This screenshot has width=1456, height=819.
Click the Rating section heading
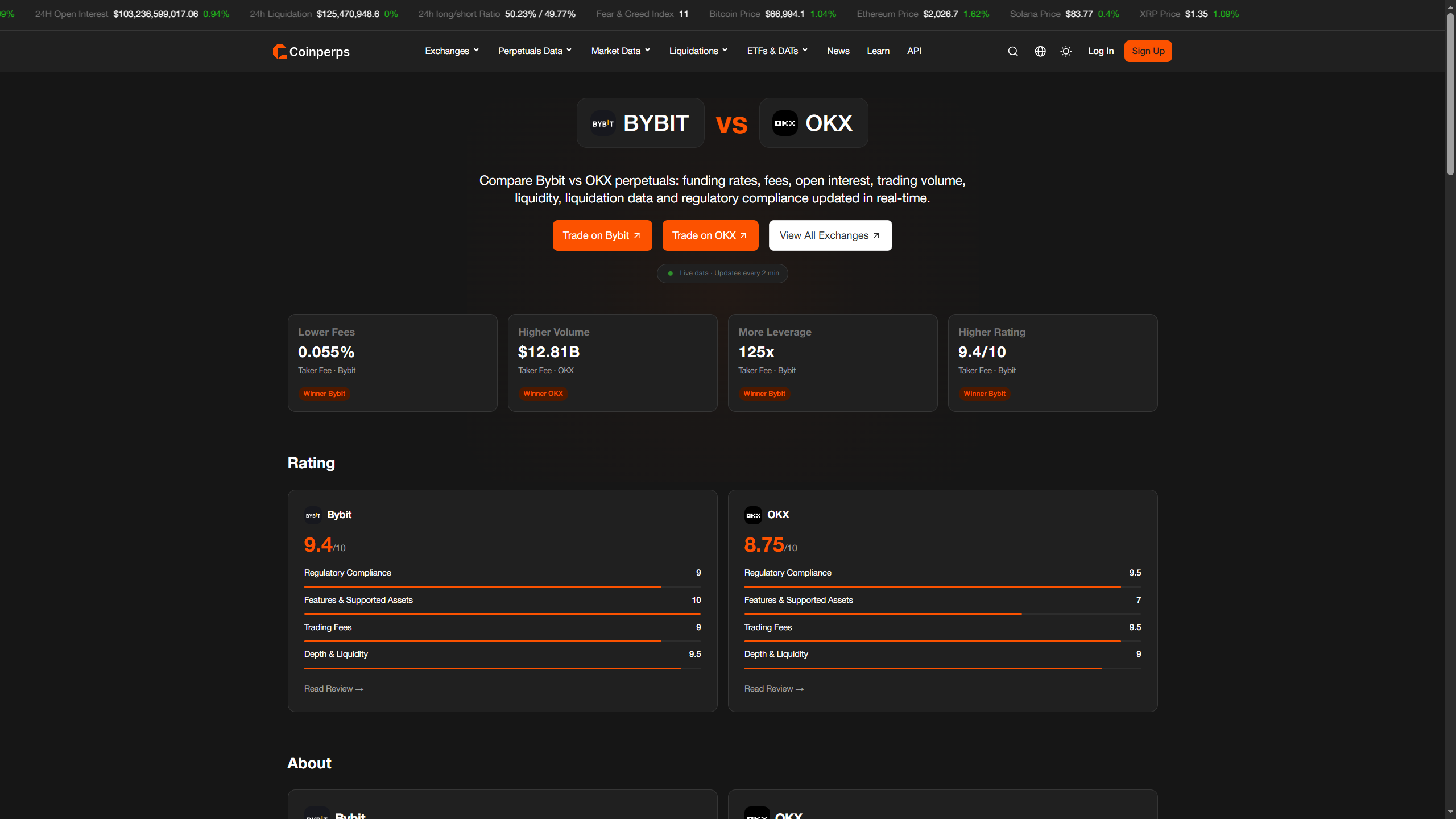tap(311, 463)
